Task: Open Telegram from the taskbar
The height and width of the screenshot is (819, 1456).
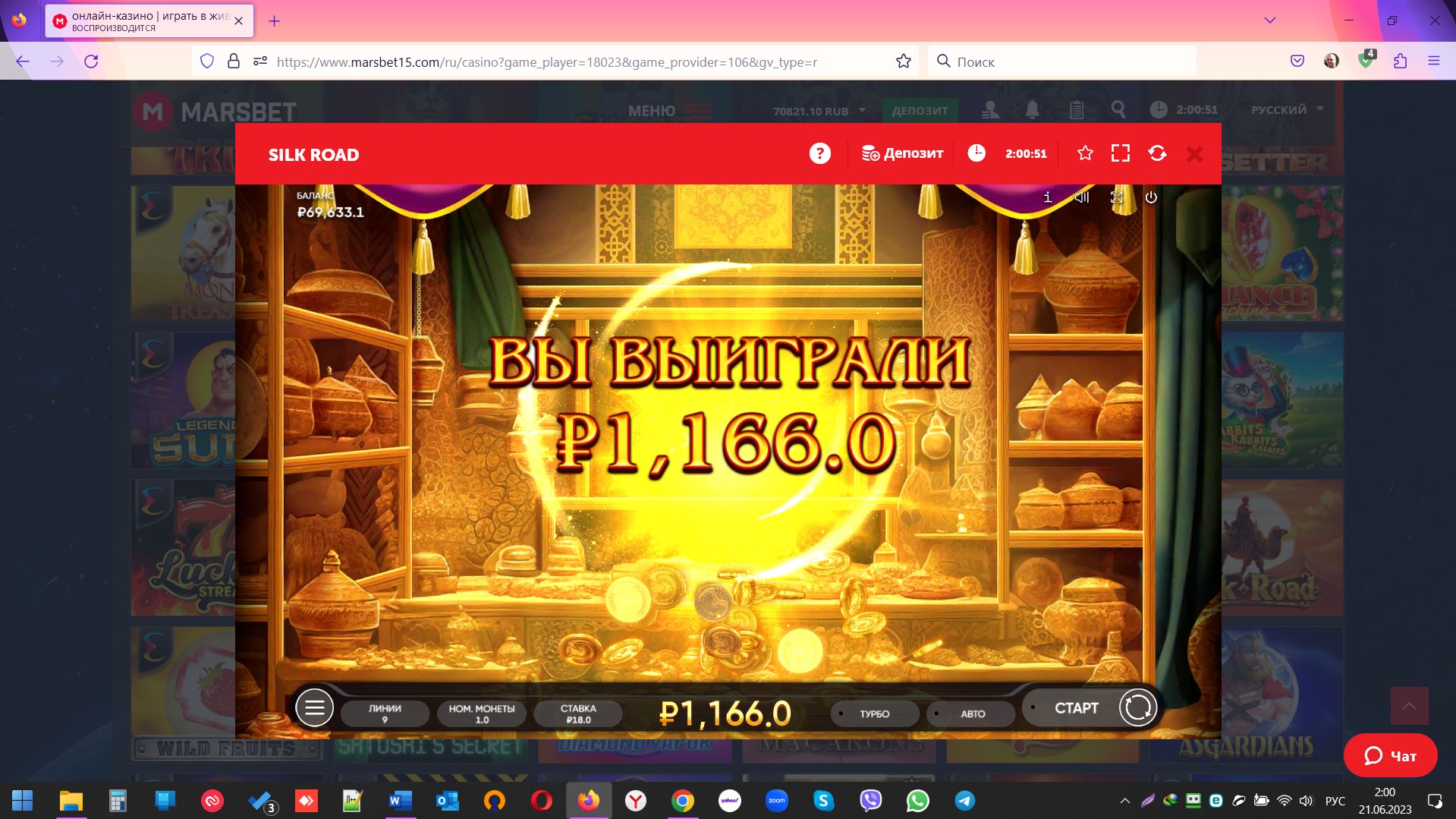Action: tap(964, 801)
